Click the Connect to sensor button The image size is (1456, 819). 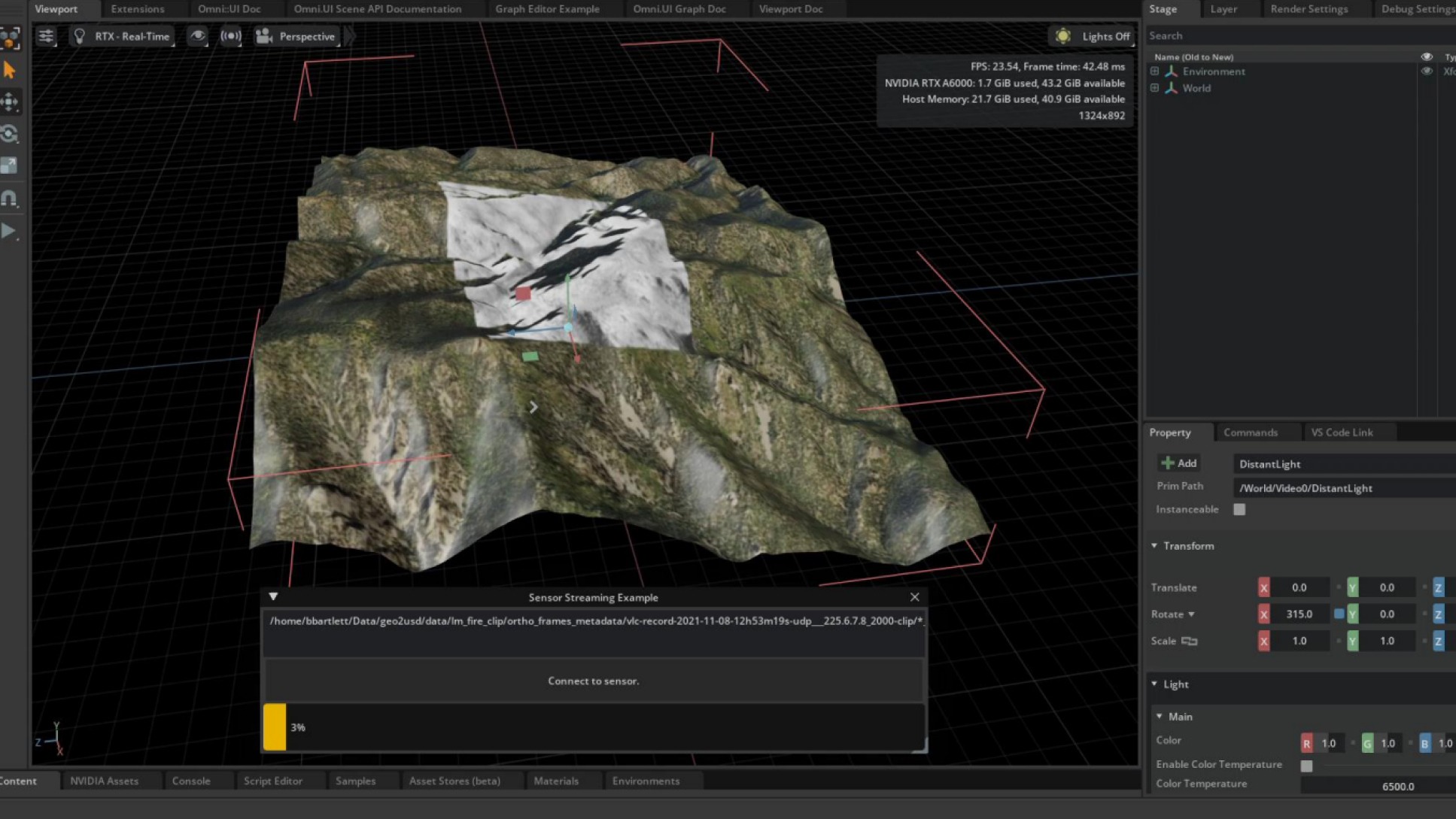[593, 681]
